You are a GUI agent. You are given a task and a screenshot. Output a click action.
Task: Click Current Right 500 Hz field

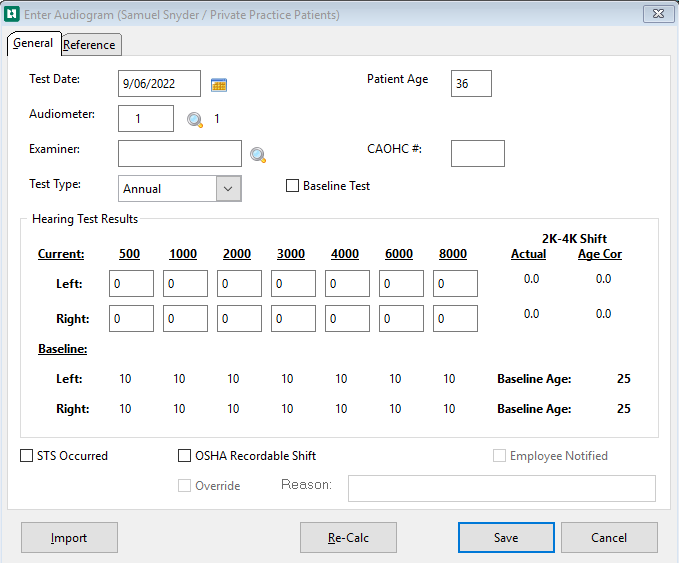point(131,319)
